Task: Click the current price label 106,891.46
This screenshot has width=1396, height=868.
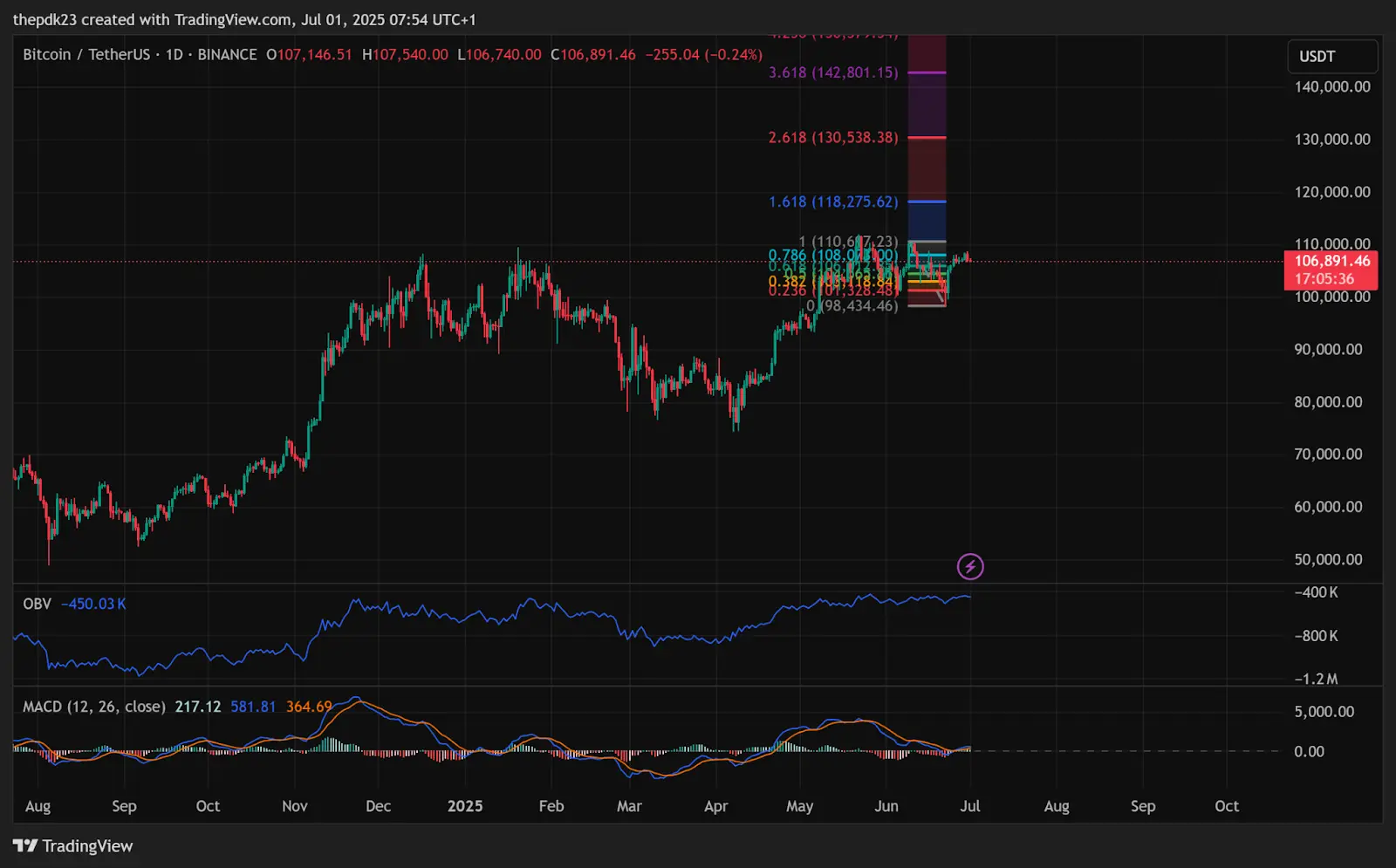Action: 1331,261
